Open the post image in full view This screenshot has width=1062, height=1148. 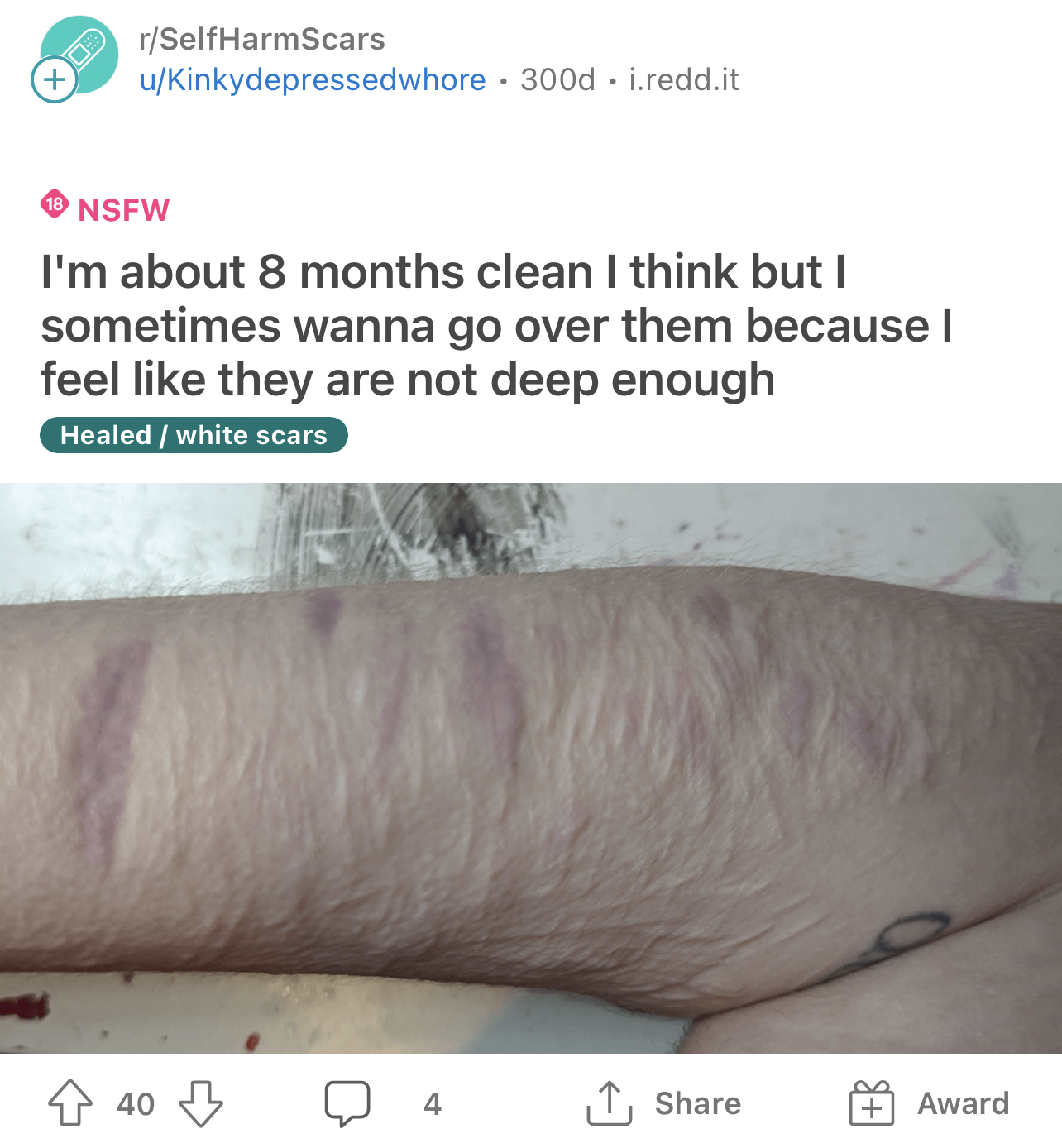point(531,768)
